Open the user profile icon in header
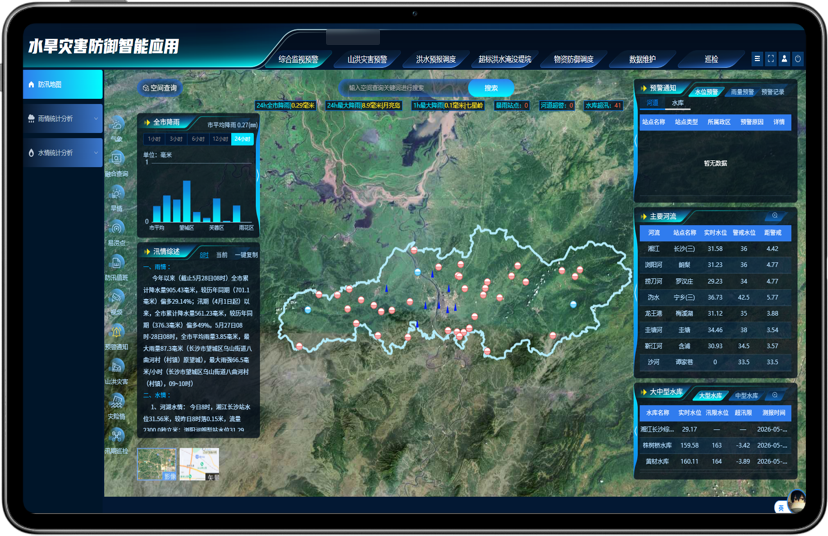 click(784, 59)
